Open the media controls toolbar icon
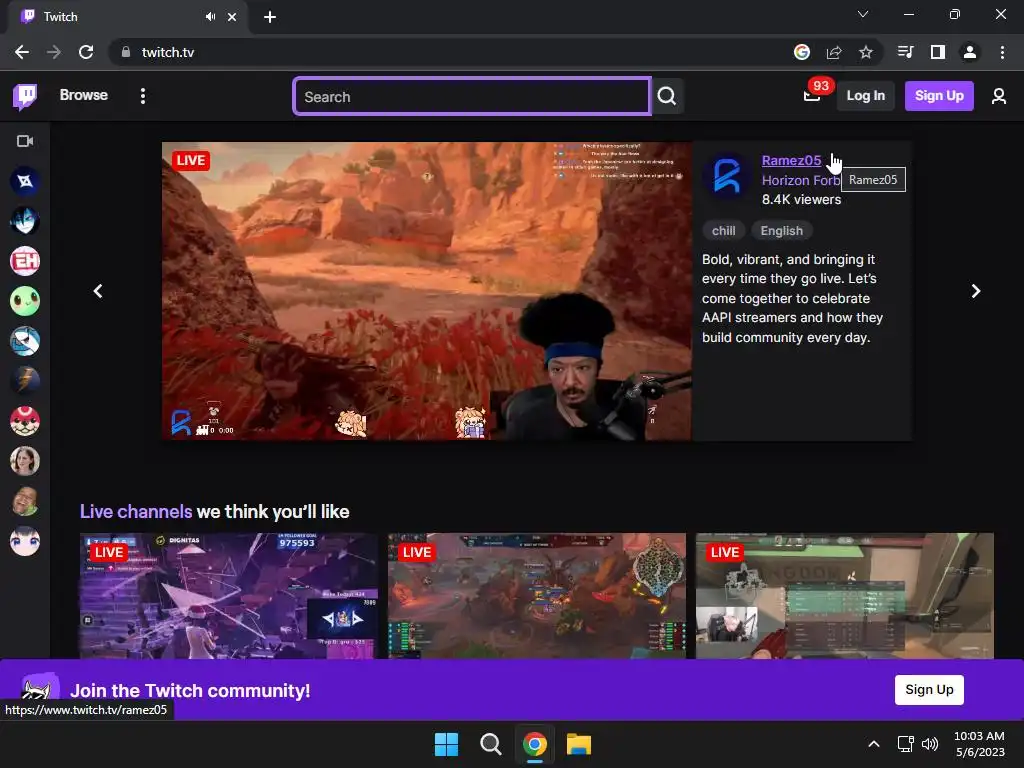 (x=906, y=52)
